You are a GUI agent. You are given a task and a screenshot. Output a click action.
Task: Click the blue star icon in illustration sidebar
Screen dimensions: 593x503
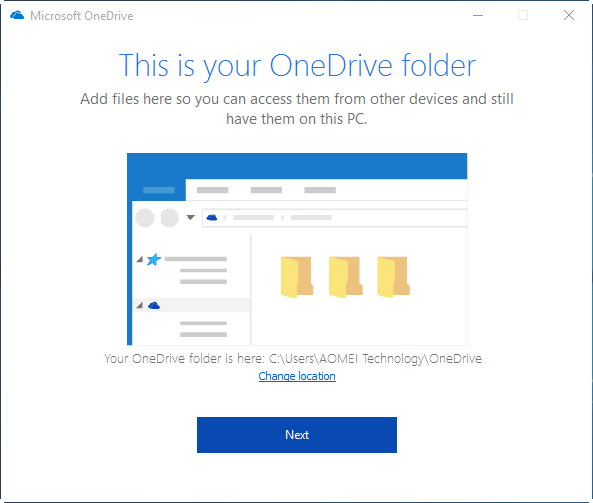coord(154,259)
